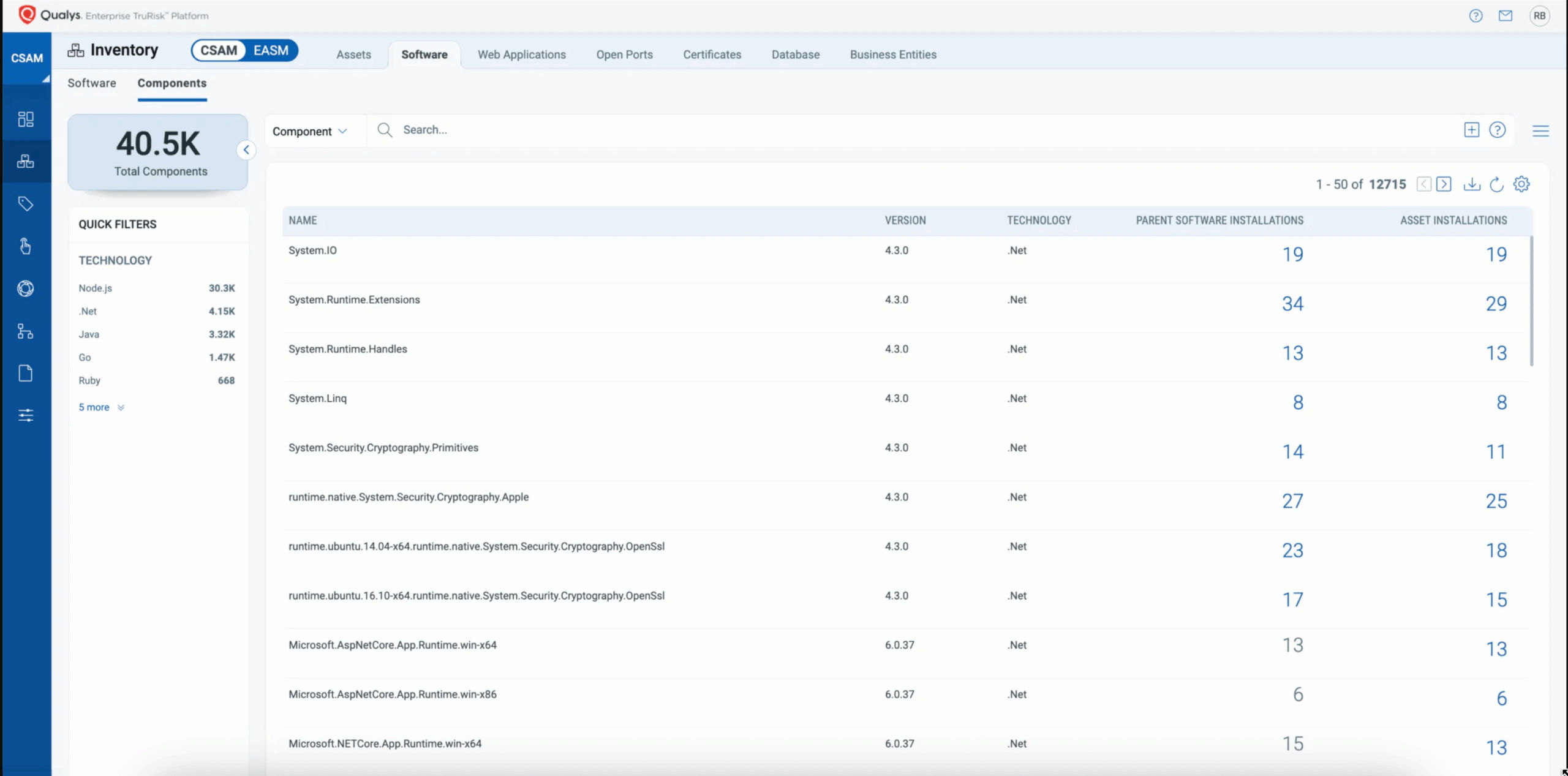Collapse the quick filters side panel
1568x776 pixels.
pos(246,150)
